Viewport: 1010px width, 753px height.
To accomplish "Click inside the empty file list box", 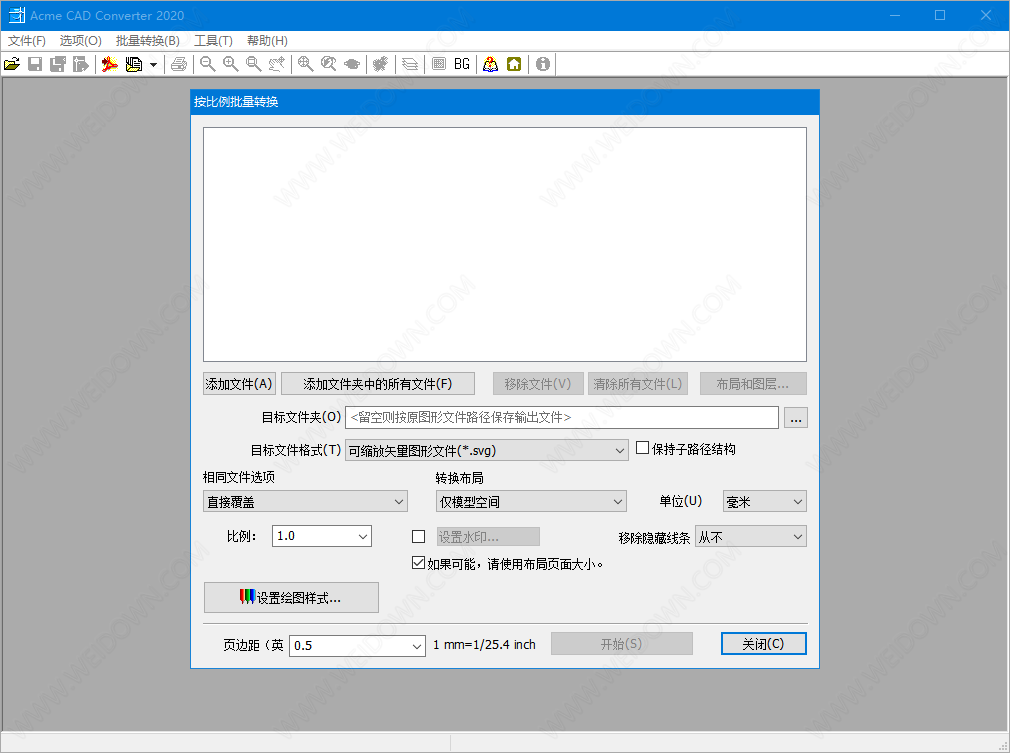I will pyautogui.click(x=505, y=244).
